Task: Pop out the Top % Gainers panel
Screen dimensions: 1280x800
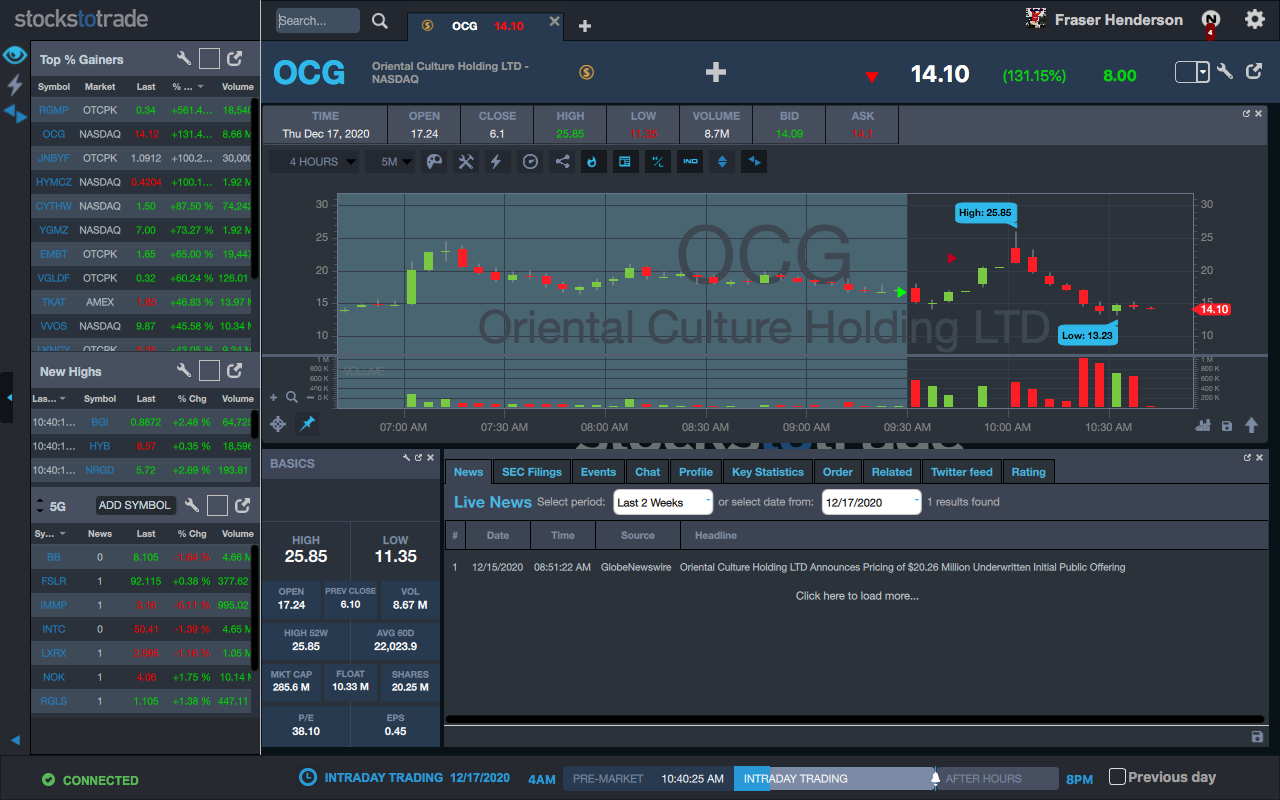Action: [235, 60]
